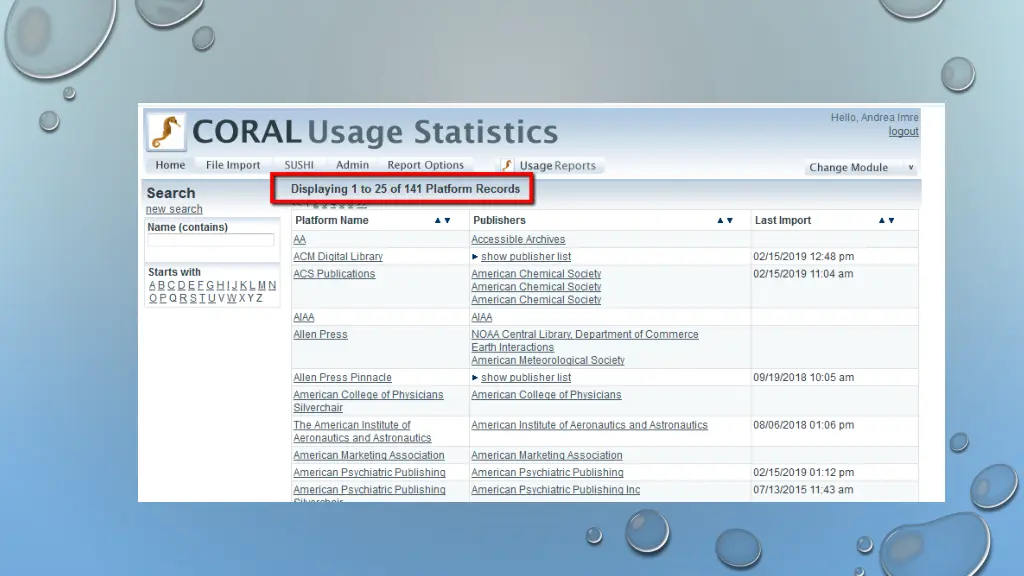Open the Allen Press Pinnacle platform
The image size is (1024, 576).
coord(342,377)
